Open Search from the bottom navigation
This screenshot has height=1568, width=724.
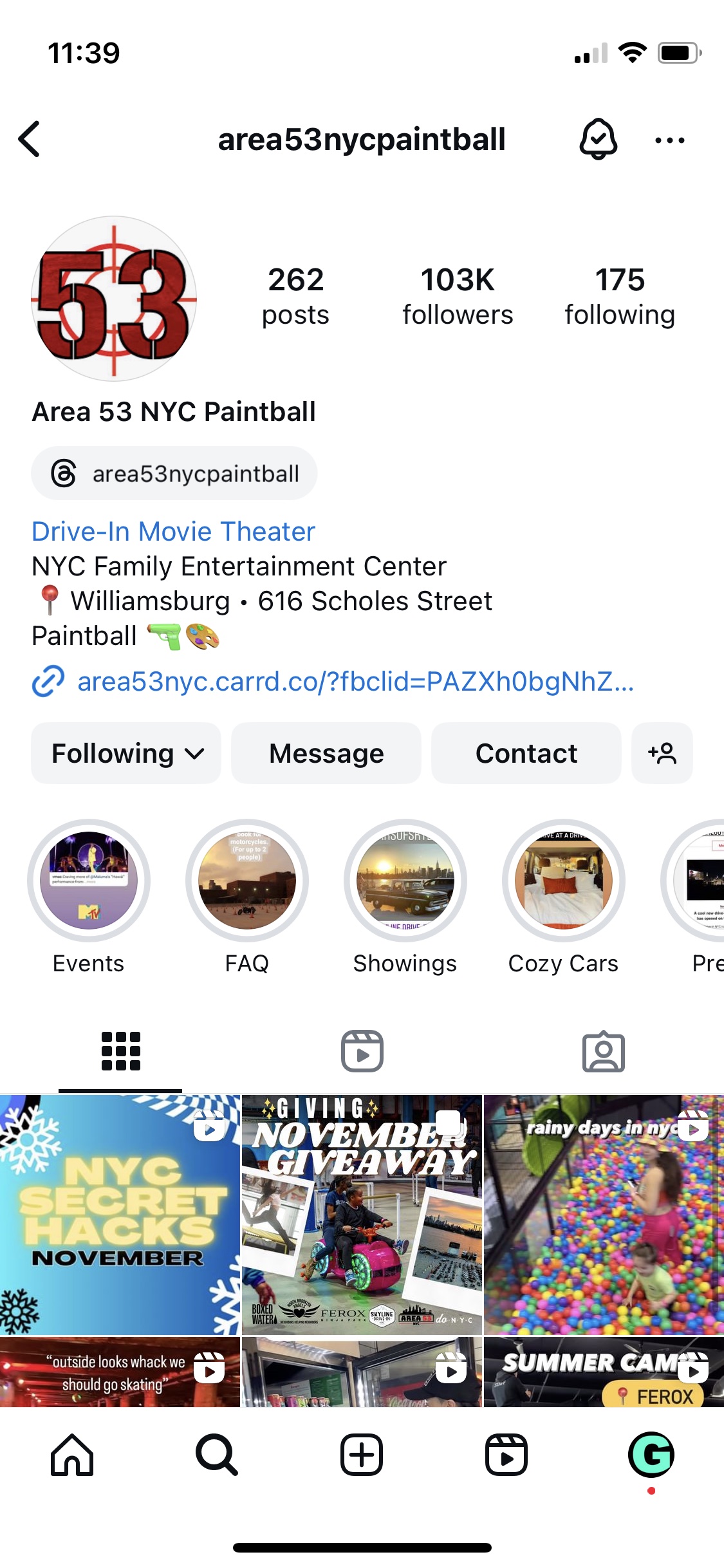(217, 1455)
